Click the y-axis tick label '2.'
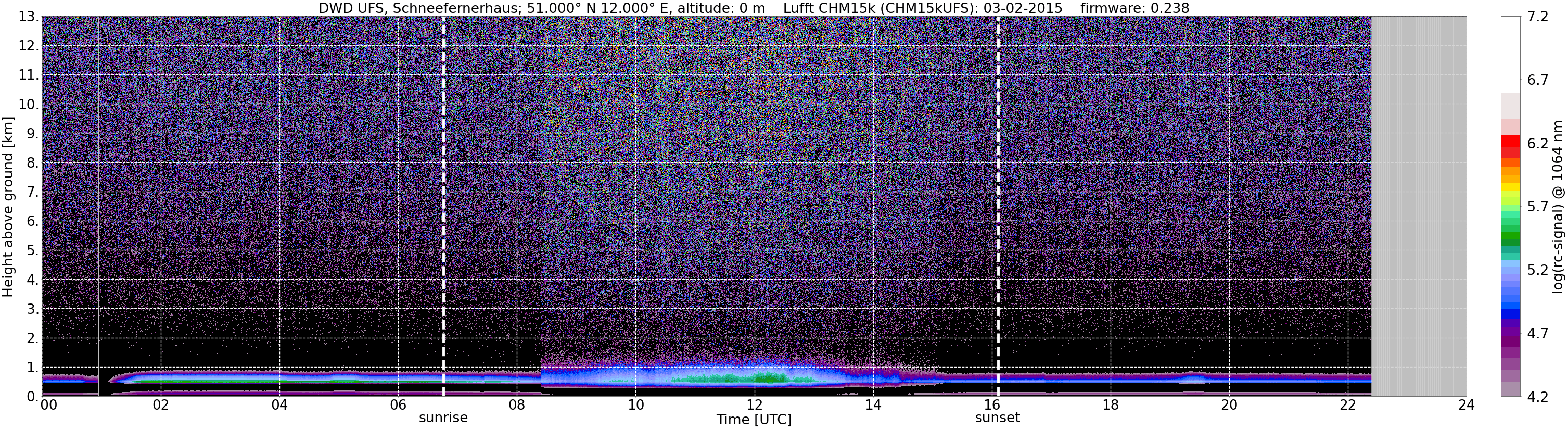 click(x=33, y=339)
